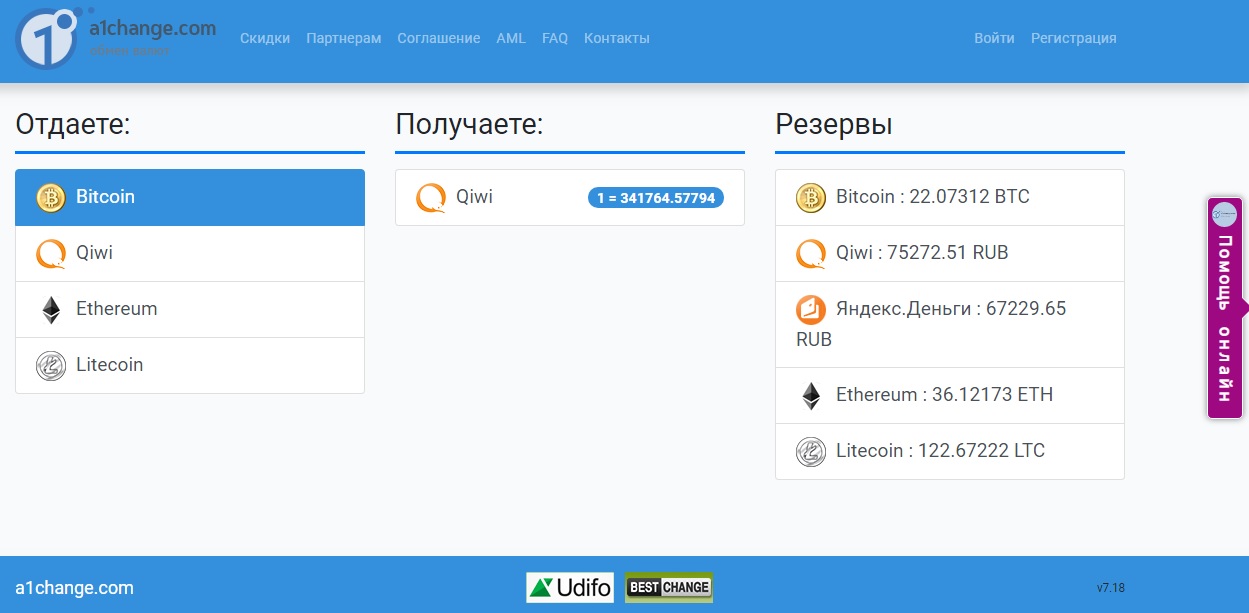This screenshot has height=613, width=1249.
Task: Click the Ethereum : 36.12173 ETH reserve row
Action: point(950,396)
